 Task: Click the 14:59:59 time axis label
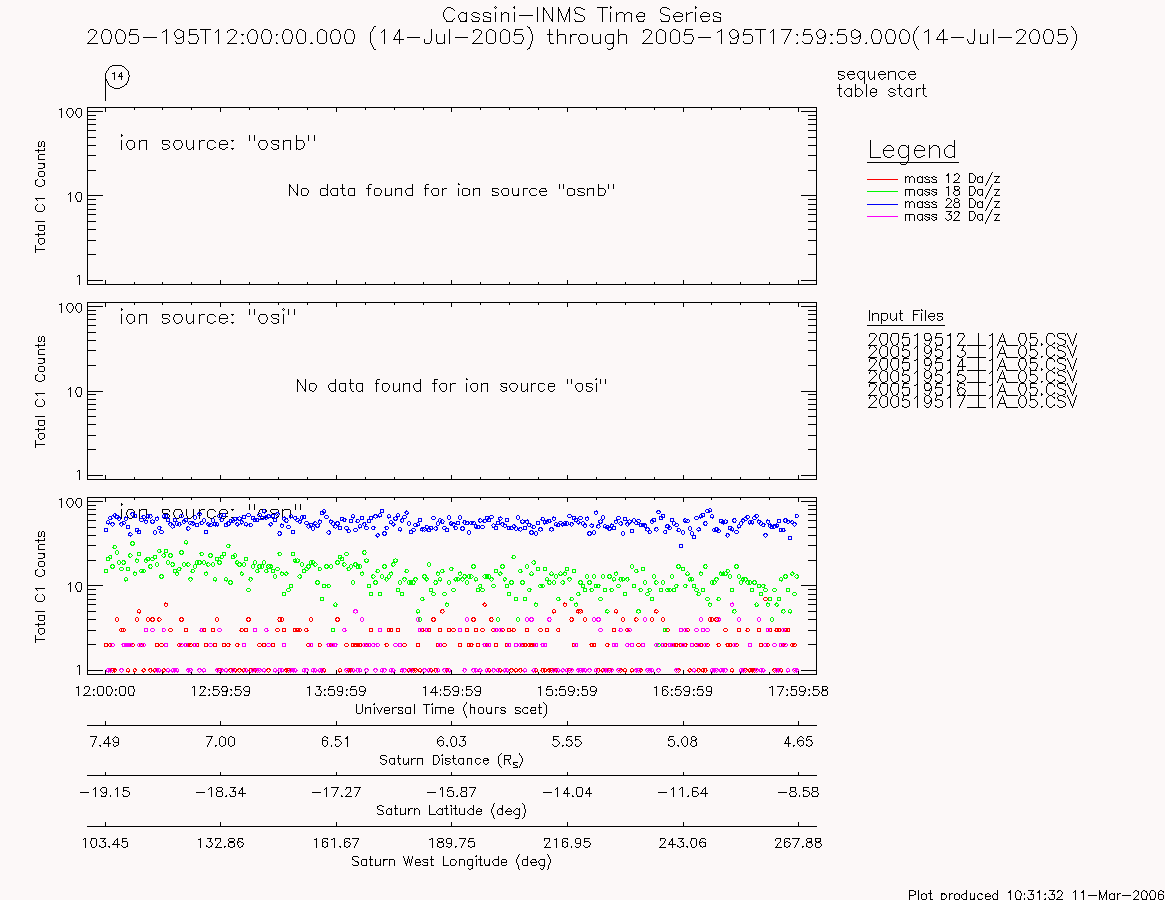(452, 691)
